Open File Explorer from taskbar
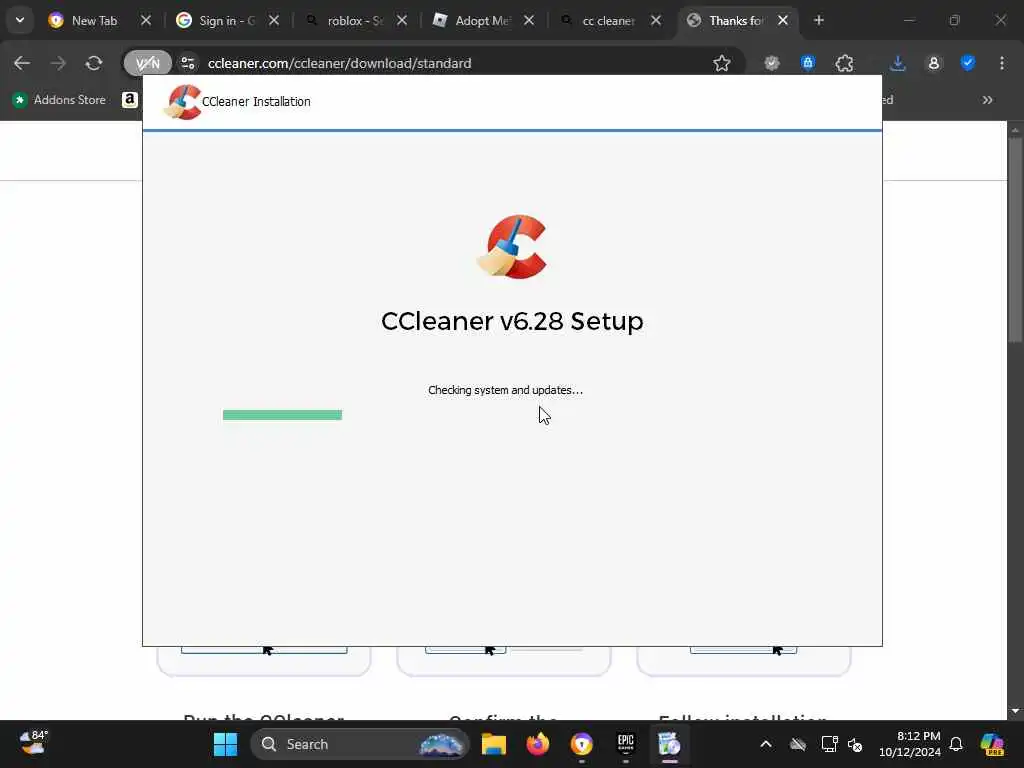This screenshot has height=768, width=1024. 494,744
